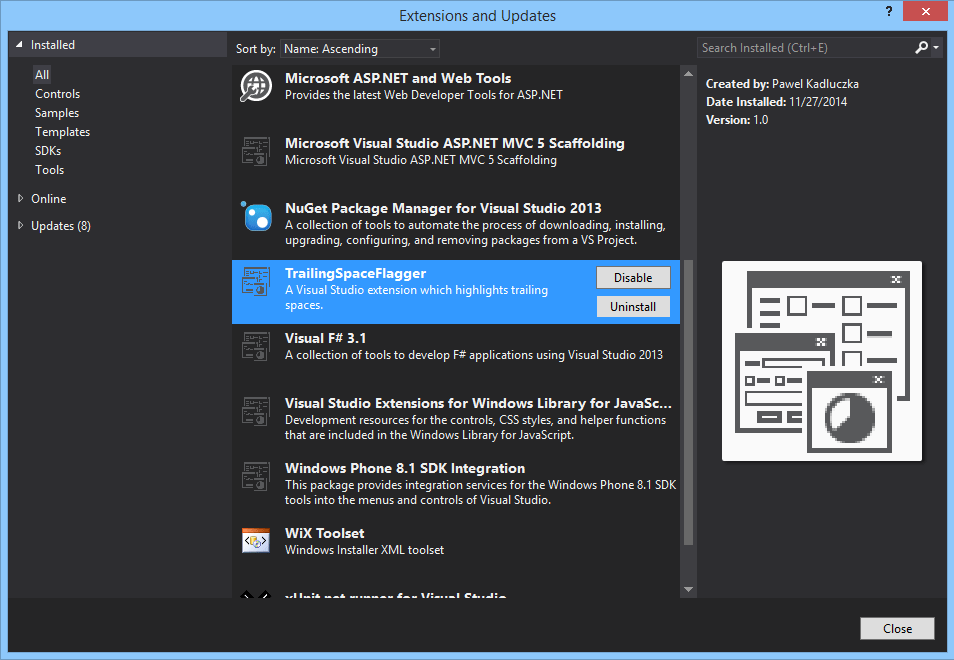This screenshot has height=660, width=954.
Task: Click the Microsoft ASP.NET and Web Tools globe icon
Action: pyautogui.click(x=257, y=87)
